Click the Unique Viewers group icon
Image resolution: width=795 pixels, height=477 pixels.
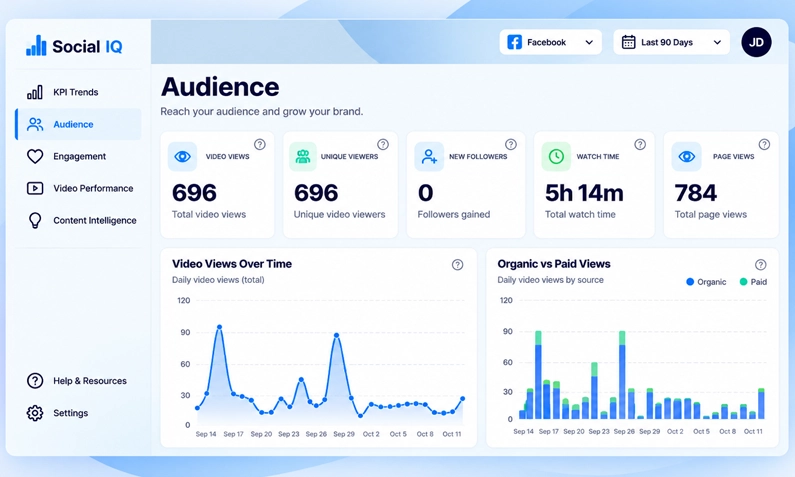303,157
